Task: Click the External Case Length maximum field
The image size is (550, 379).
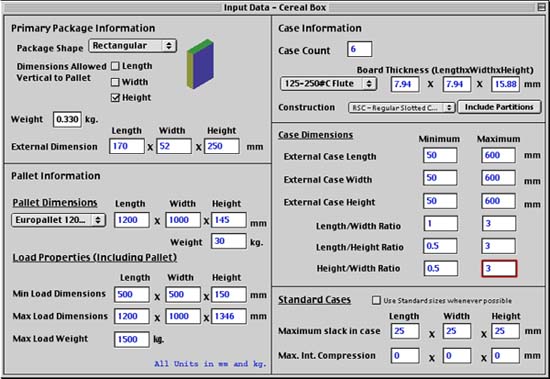Action: coord(498,155)
